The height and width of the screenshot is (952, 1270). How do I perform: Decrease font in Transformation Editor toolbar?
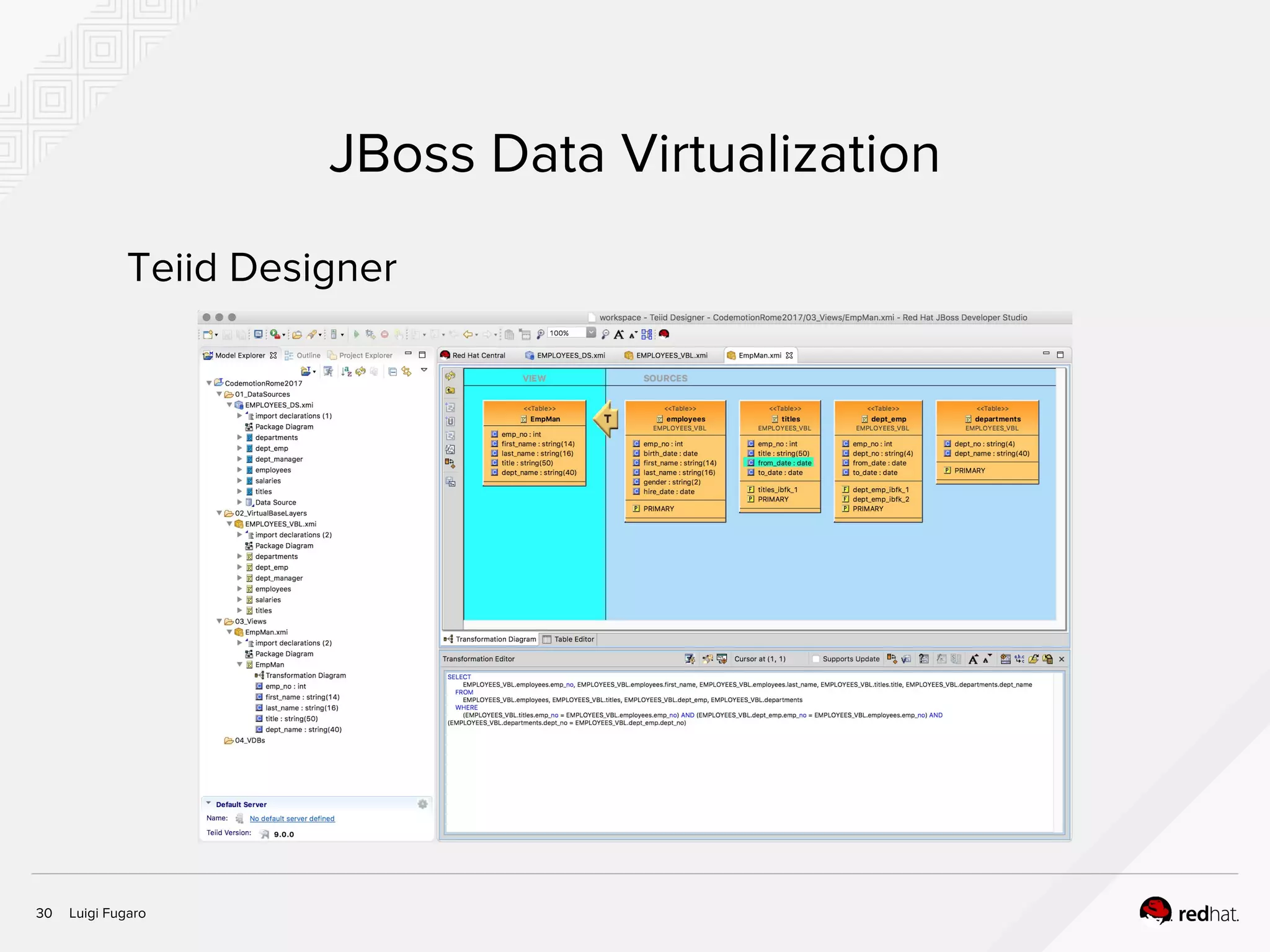(987, 658)
